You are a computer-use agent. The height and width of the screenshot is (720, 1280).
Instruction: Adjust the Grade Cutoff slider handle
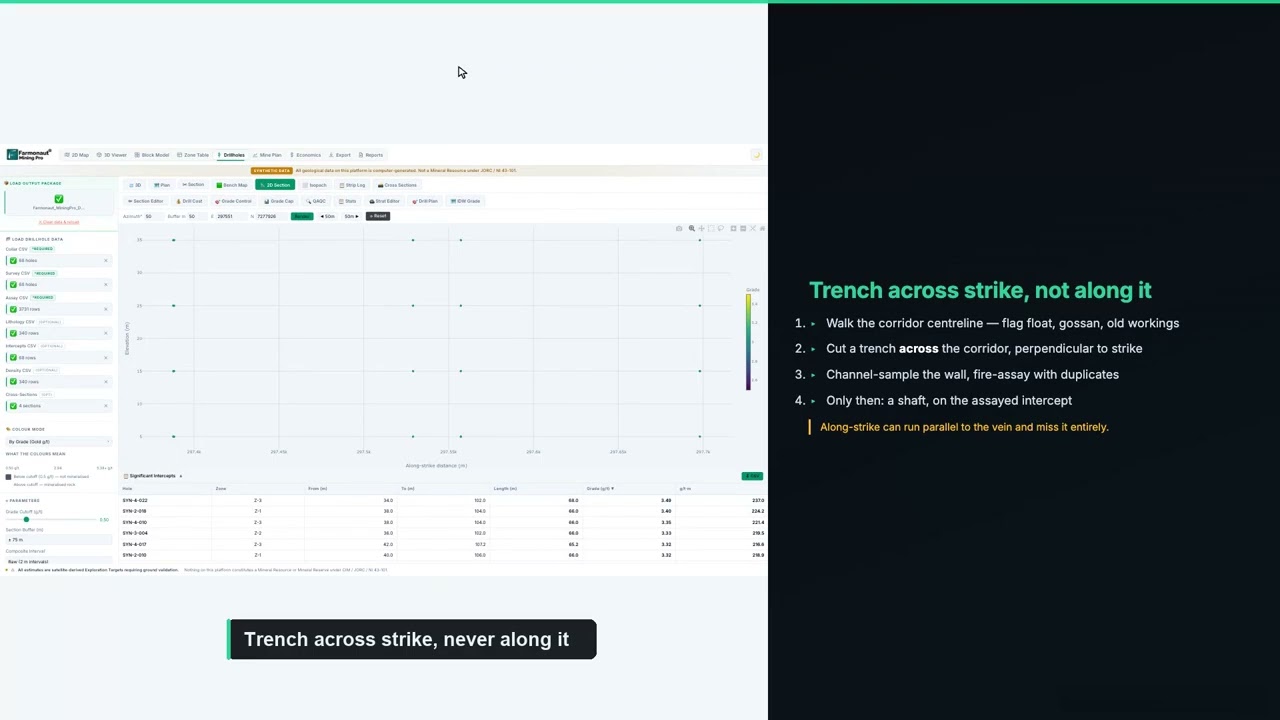(26, 520)
